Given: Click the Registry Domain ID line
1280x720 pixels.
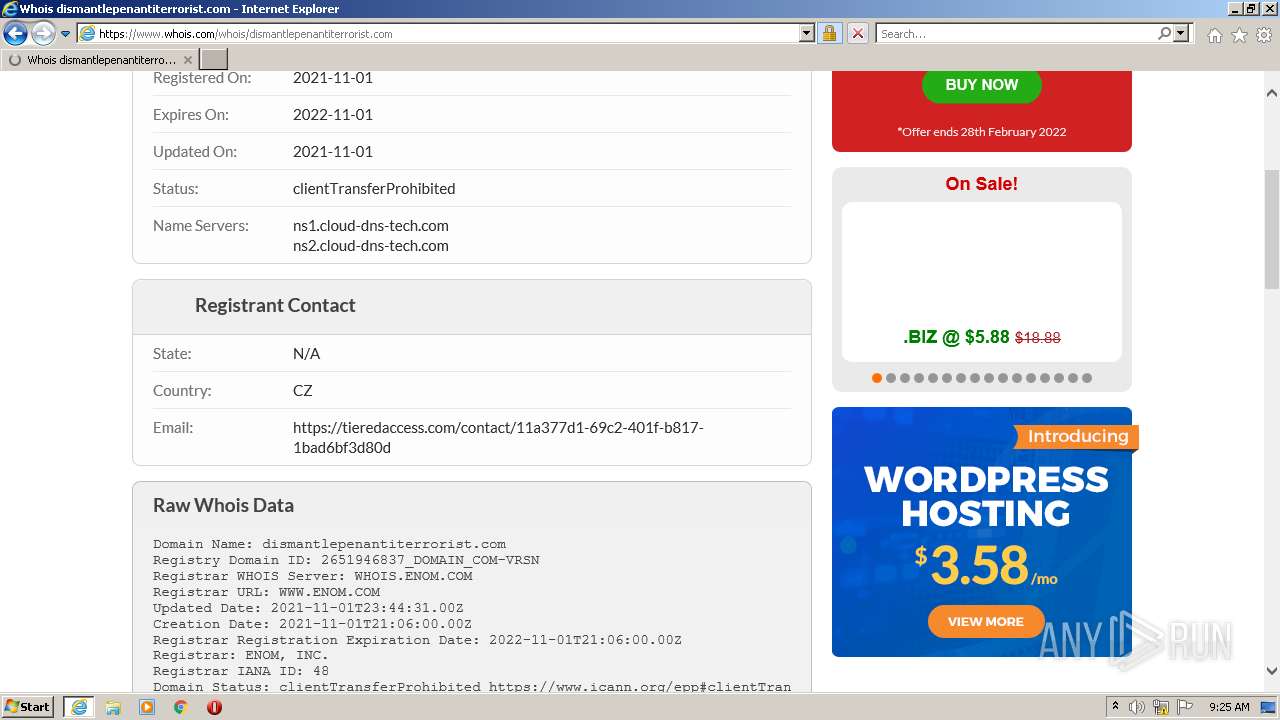Looking at the screenshot, I should (x=346, y=560).
